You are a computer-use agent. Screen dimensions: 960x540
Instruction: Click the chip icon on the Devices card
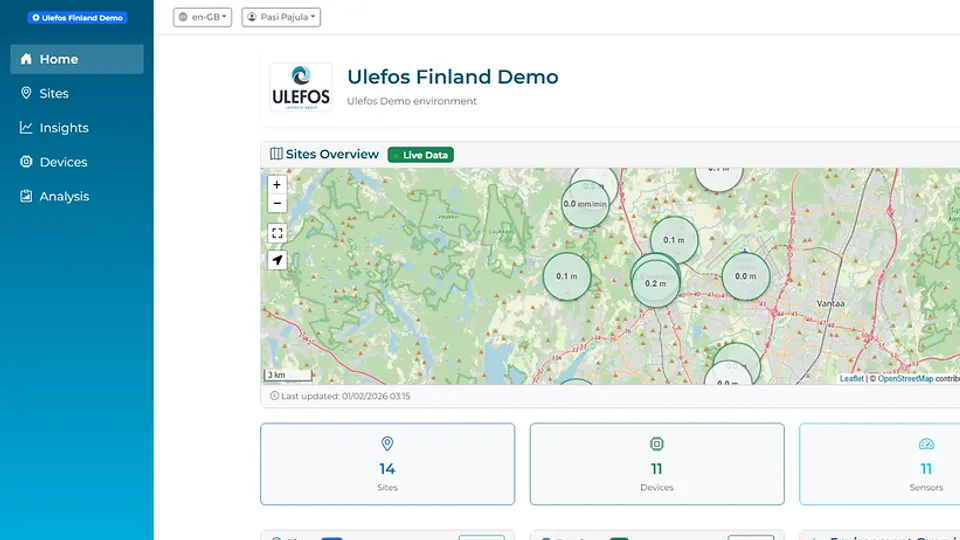(x=657, y=443)
